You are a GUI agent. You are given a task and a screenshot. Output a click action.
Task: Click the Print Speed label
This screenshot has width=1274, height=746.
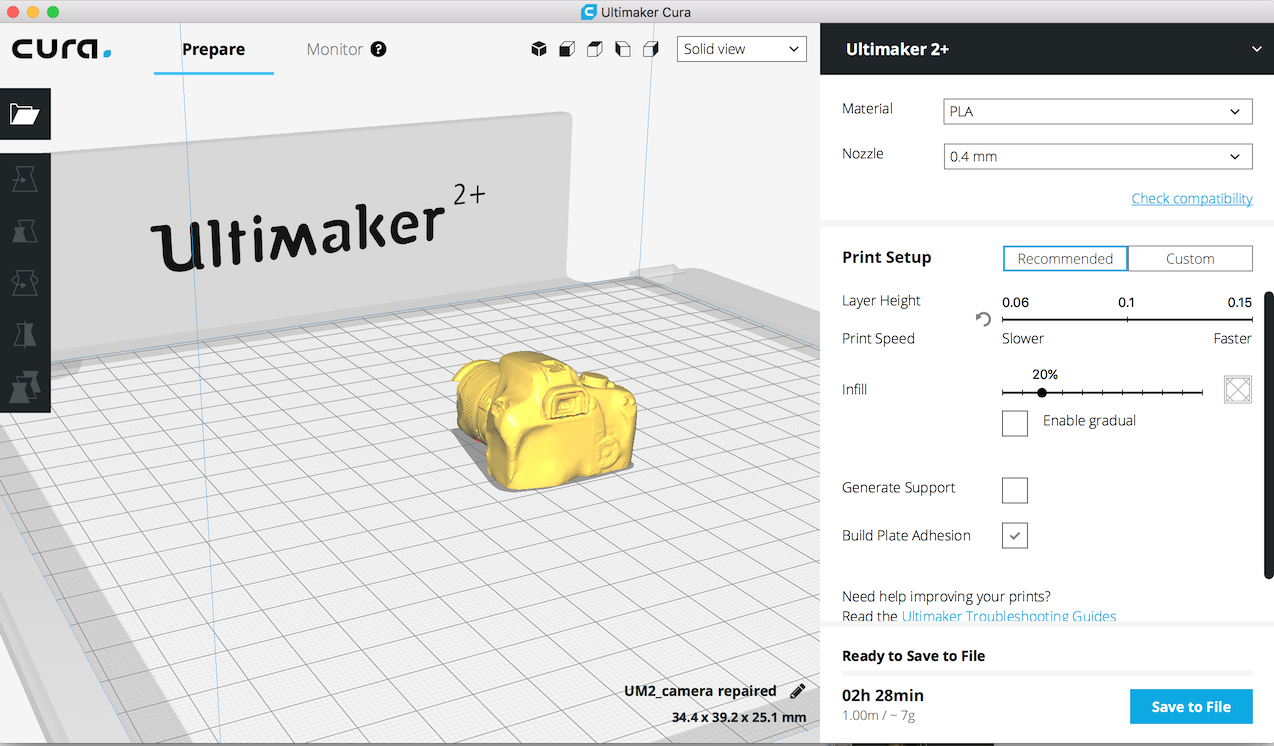[x=878, y=339]
